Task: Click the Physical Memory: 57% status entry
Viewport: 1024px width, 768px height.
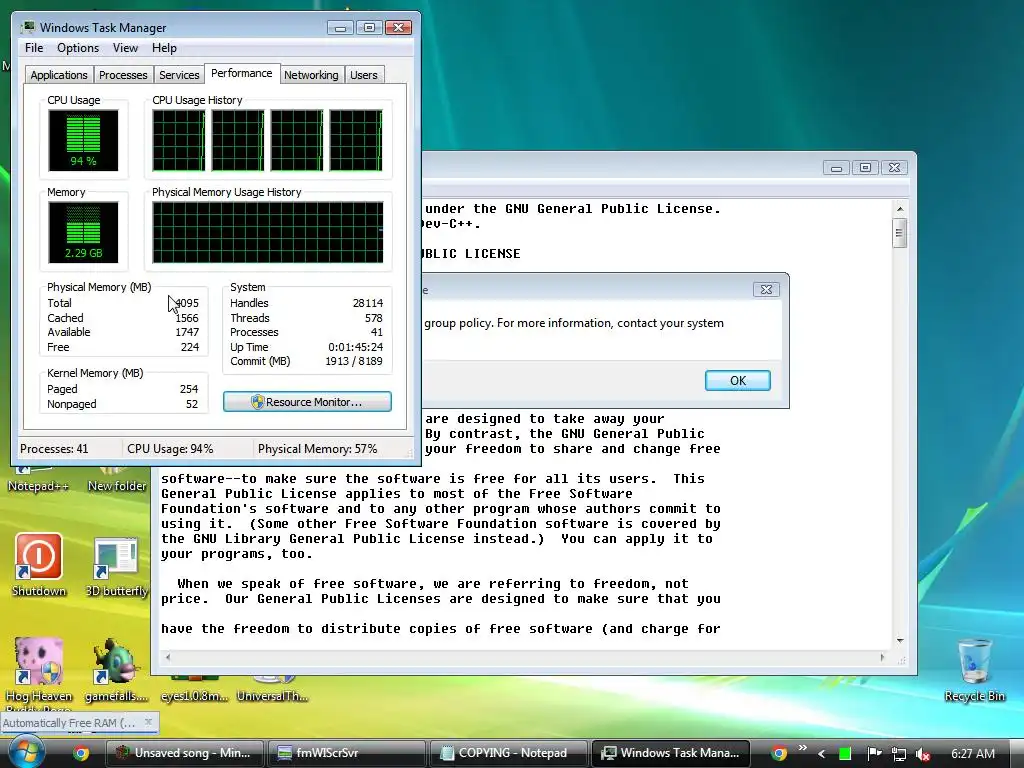Action: tap(317, 449)
